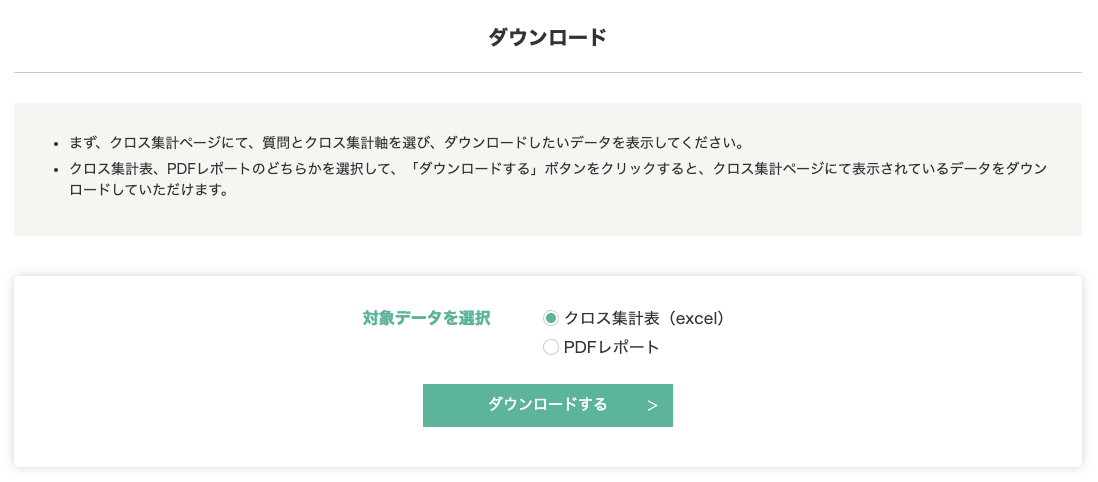Image resolution: width=1098 pixels, height=482 pixels.
Task: Click the bullet marker before クロス集計表、PDFレポート
Action: (x=59, y=171)
